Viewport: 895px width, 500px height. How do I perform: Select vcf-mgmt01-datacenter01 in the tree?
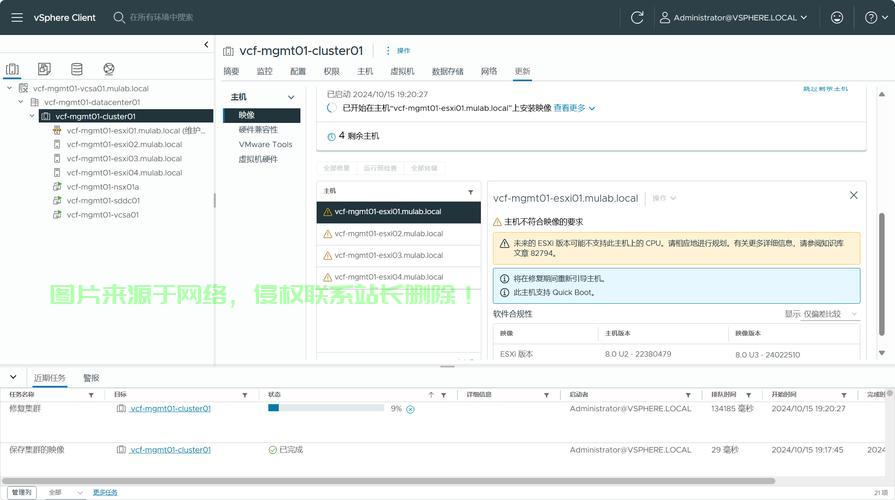coord(92,102)
